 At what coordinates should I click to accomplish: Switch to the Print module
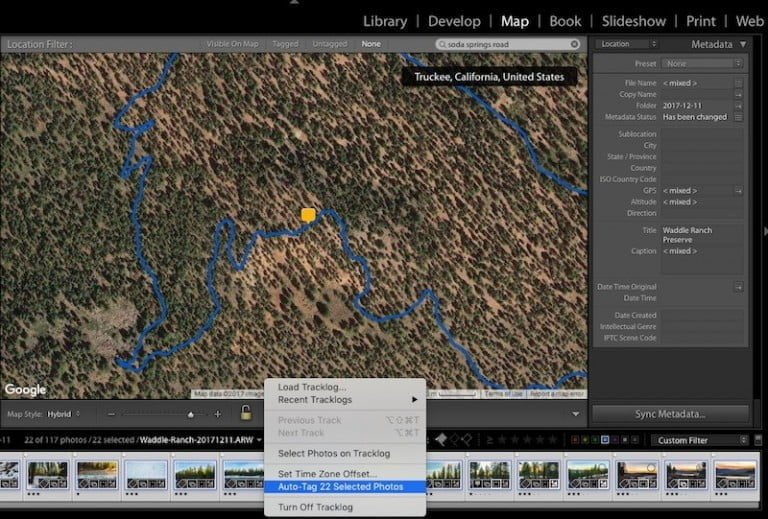click(701, 21)
